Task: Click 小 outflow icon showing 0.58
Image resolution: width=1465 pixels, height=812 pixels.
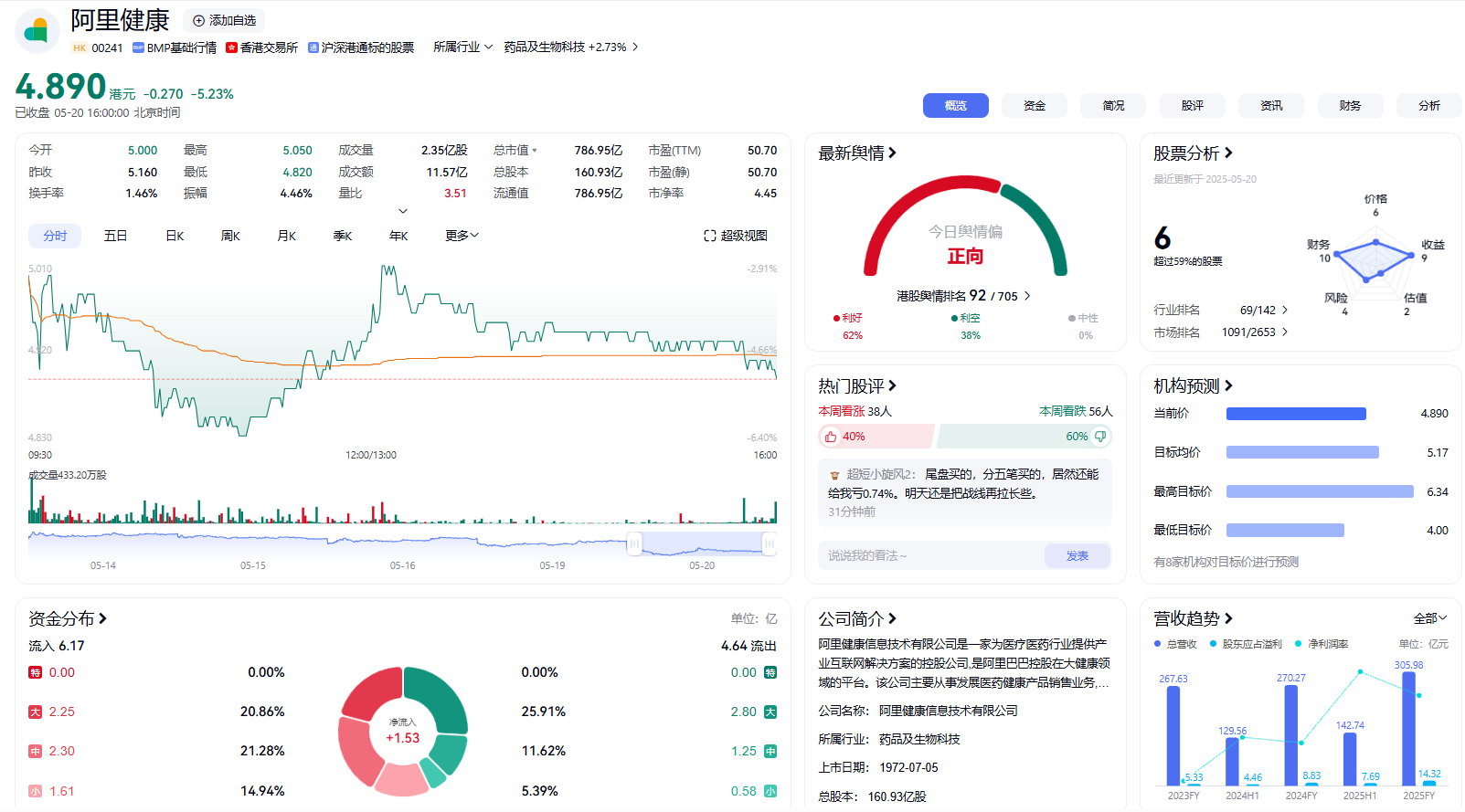Action: (770, 792)
